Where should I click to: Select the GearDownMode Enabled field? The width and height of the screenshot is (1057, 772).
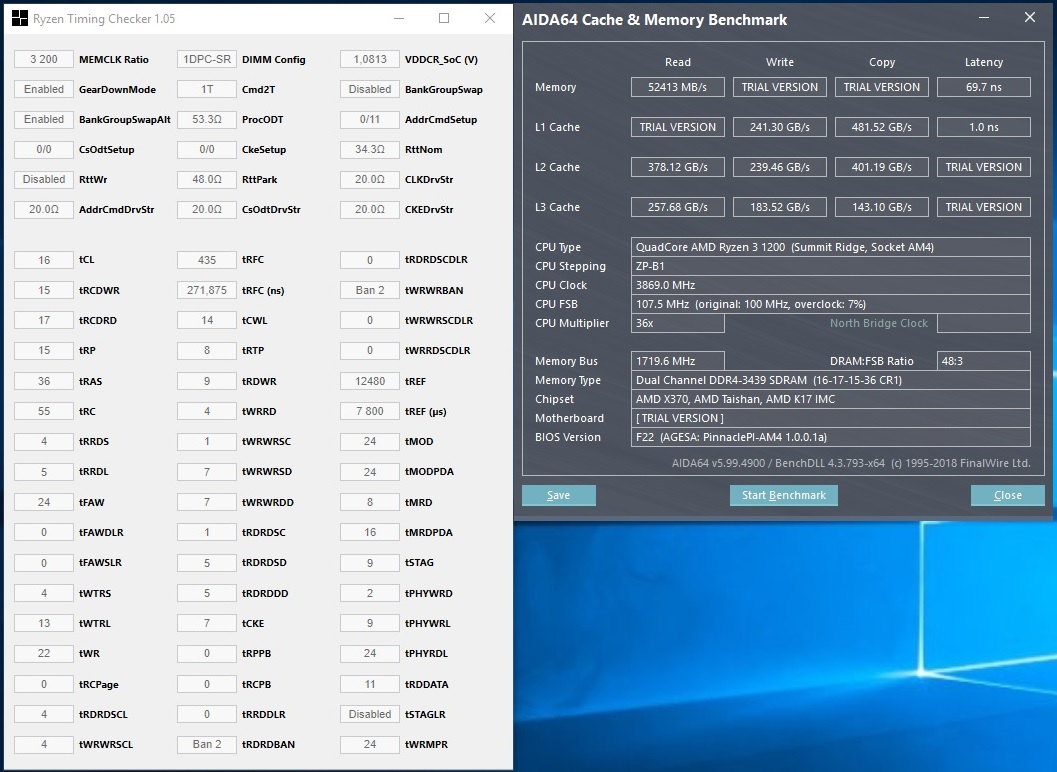(44, 89)
